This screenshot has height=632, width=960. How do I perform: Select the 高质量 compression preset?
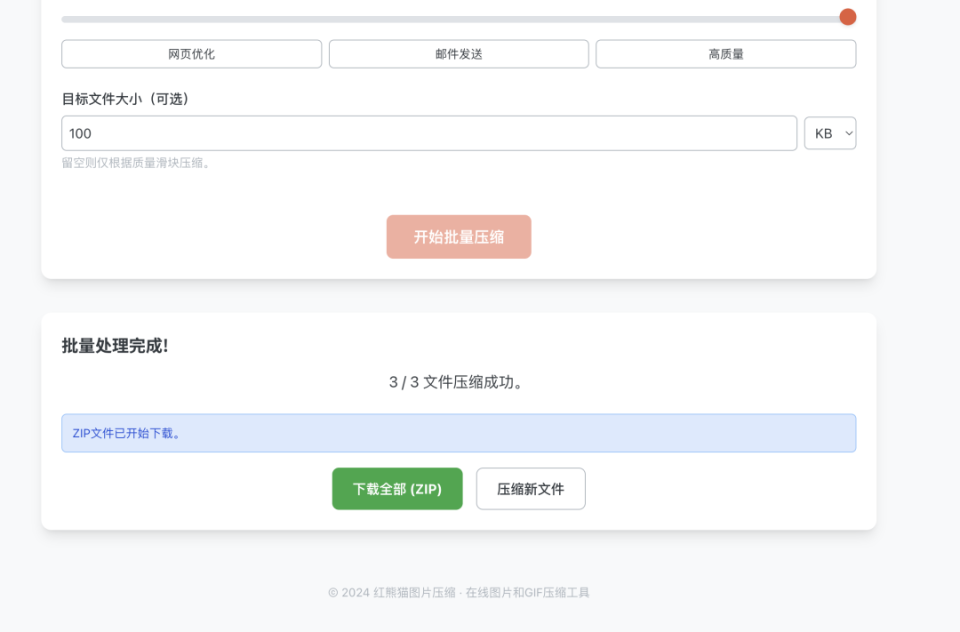[725, 53]
